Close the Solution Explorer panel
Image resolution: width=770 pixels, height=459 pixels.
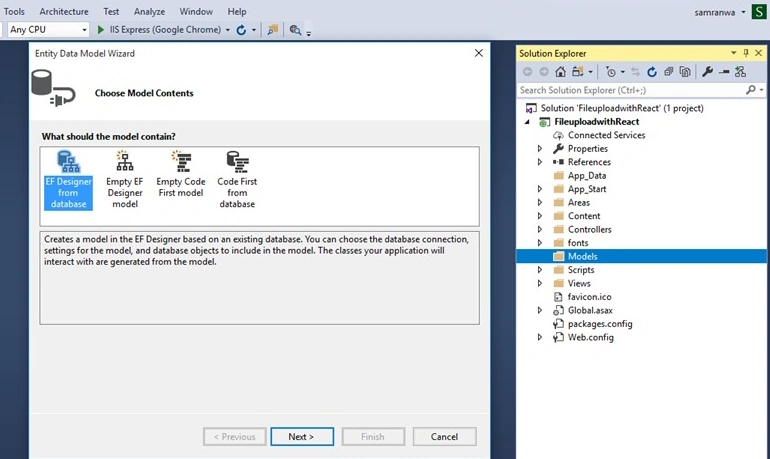coord(759,53)
